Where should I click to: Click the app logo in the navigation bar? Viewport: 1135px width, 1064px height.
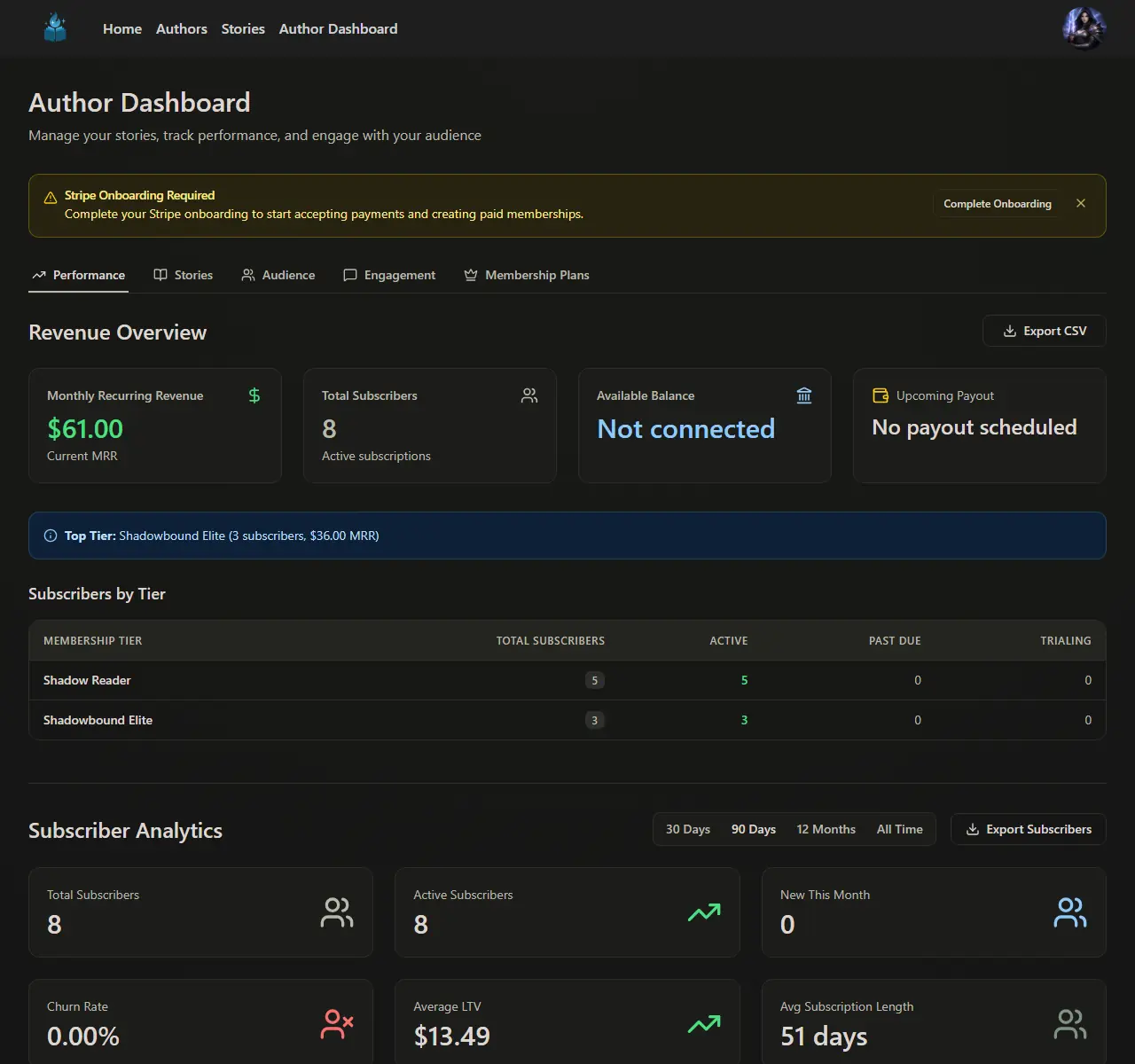(x=55, y=27)
